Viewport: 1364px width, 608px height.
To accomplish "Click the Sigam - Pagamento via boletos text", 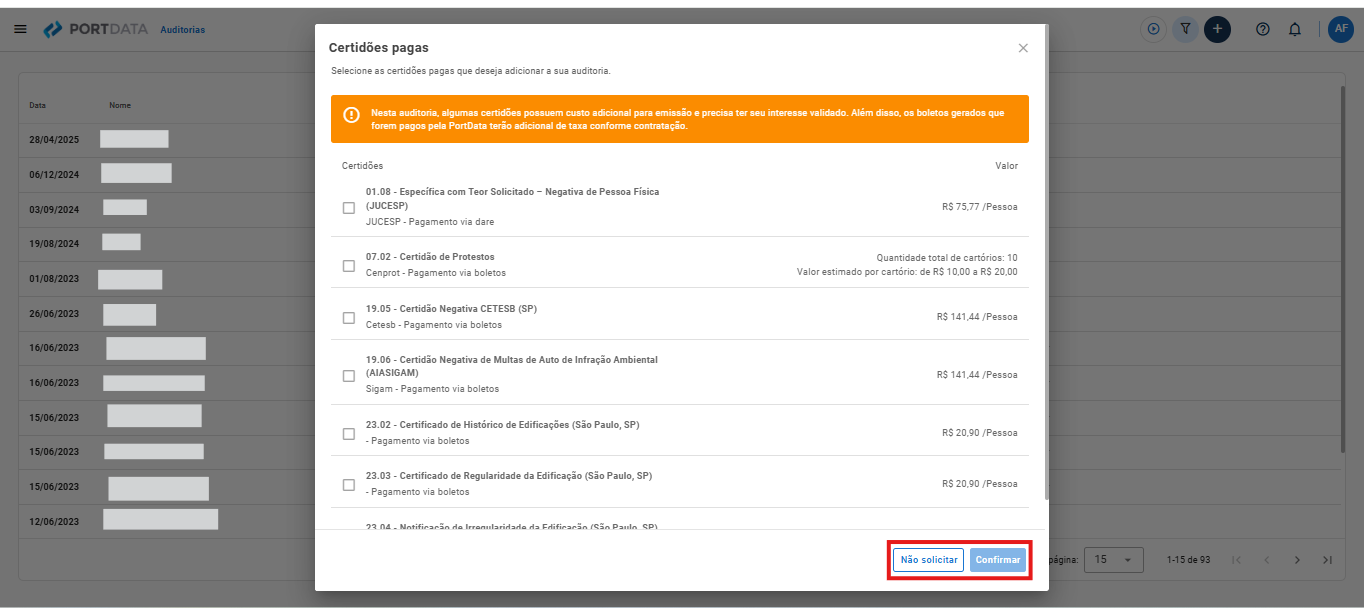I will pos(432,389).
